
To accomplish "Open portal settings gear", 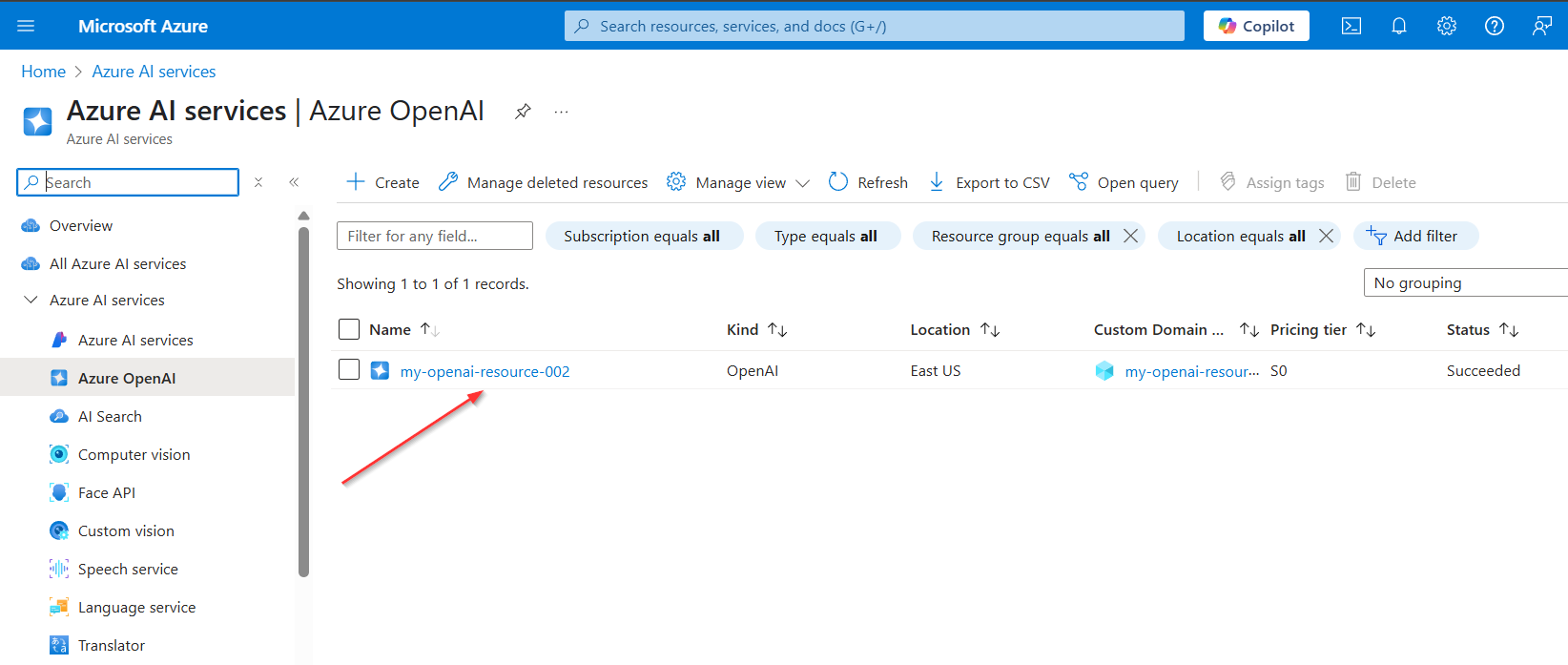I will tap(1447, 26).
